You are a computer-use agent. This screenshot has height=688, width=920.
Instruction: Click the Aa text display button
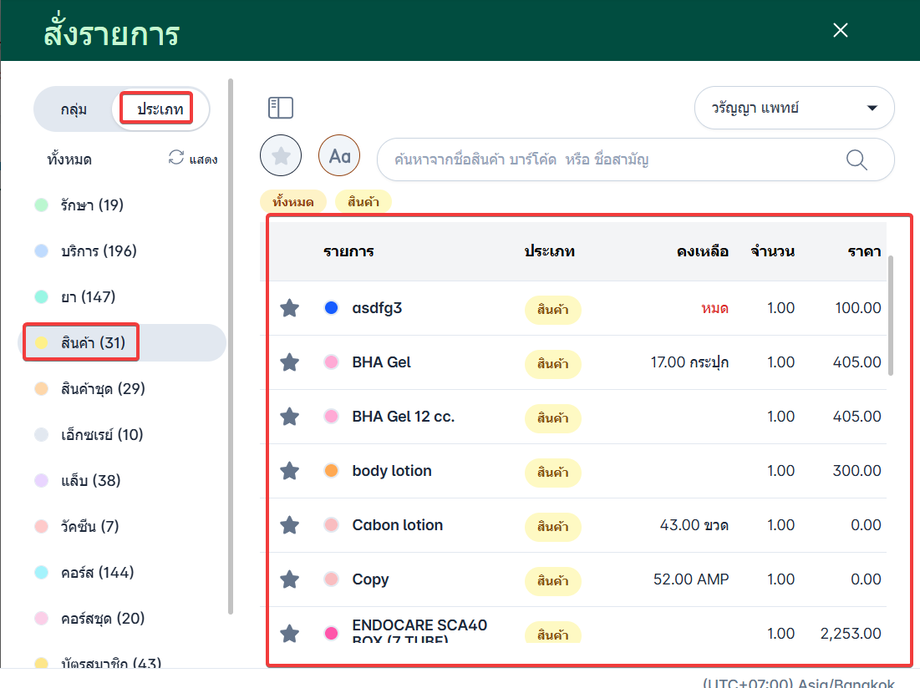click(339, 156)
